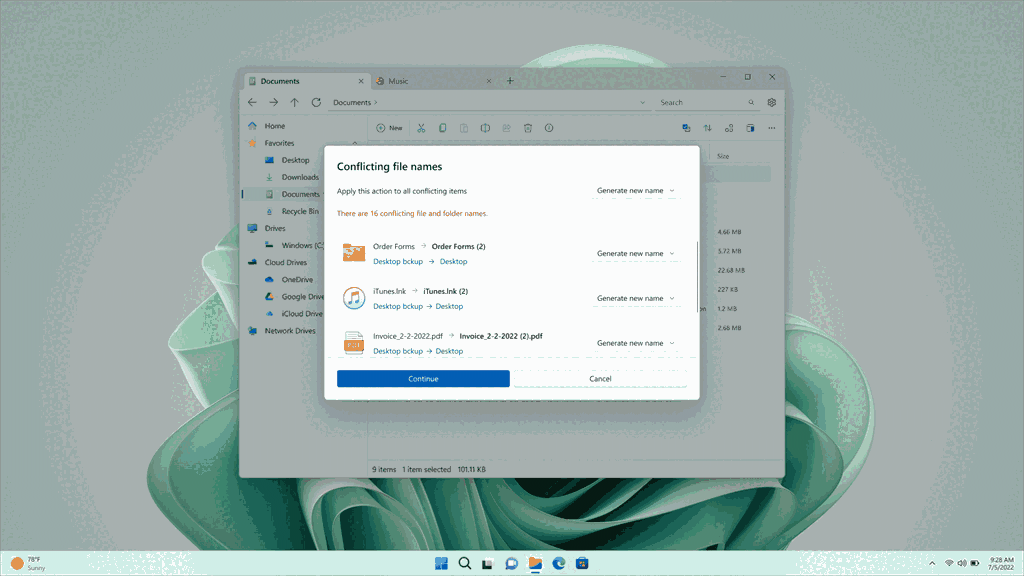This screenshot has width=1024, height=576.
Task: Click the Share icon in the toolbar
Action: click(506, 127)
